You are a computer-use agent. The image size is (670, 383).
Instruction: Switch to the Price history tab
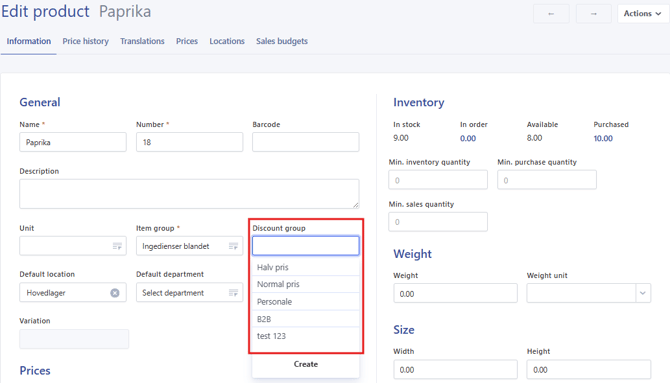(x=85, y=41)
